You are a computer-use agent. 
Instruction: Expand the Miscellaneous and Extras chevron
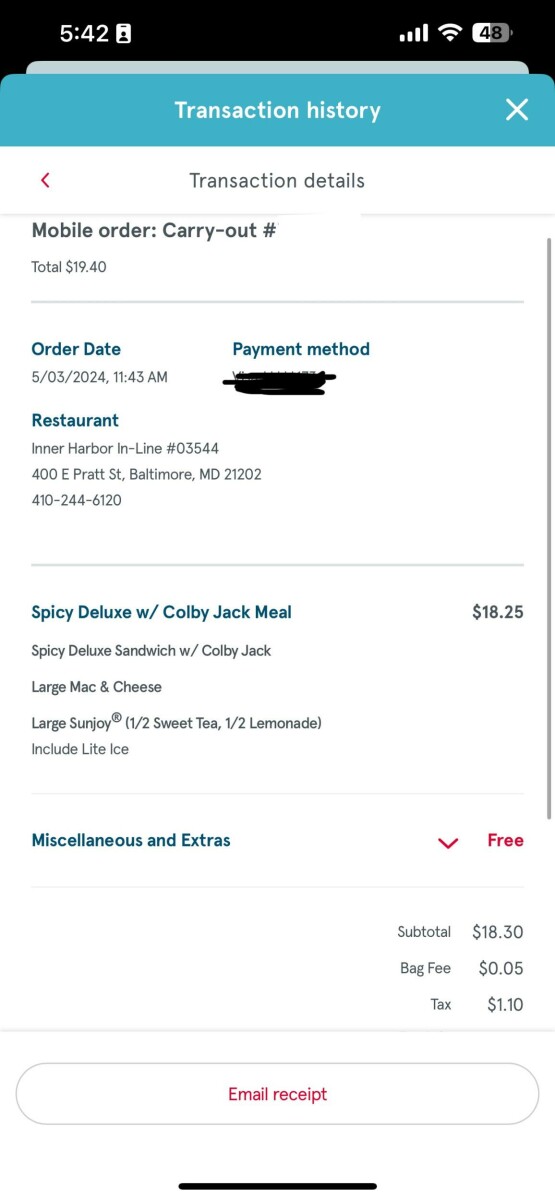tap(448, 842)
